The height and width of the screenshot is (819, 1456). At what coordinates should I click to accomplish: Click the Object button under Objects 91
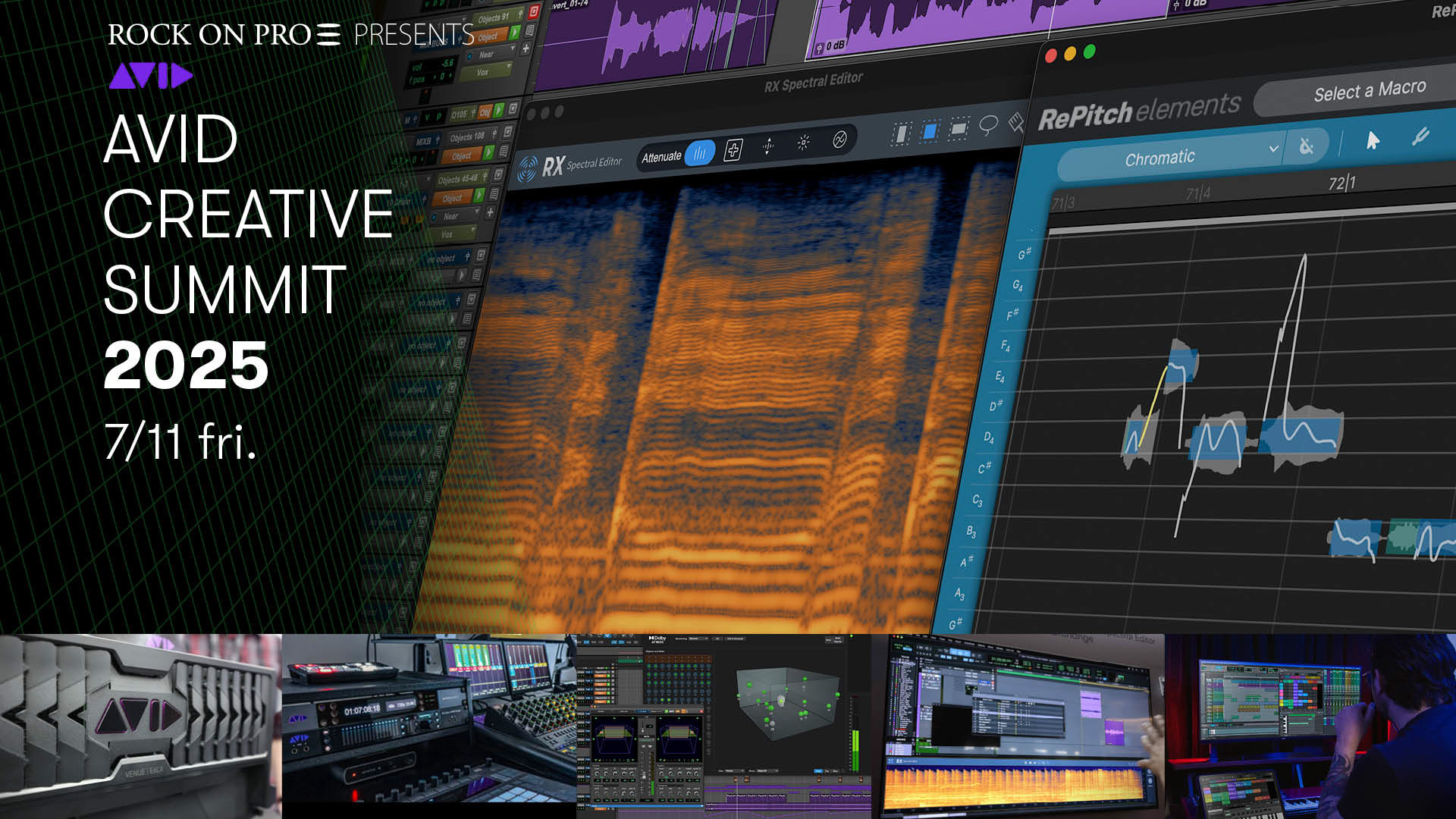490,36
